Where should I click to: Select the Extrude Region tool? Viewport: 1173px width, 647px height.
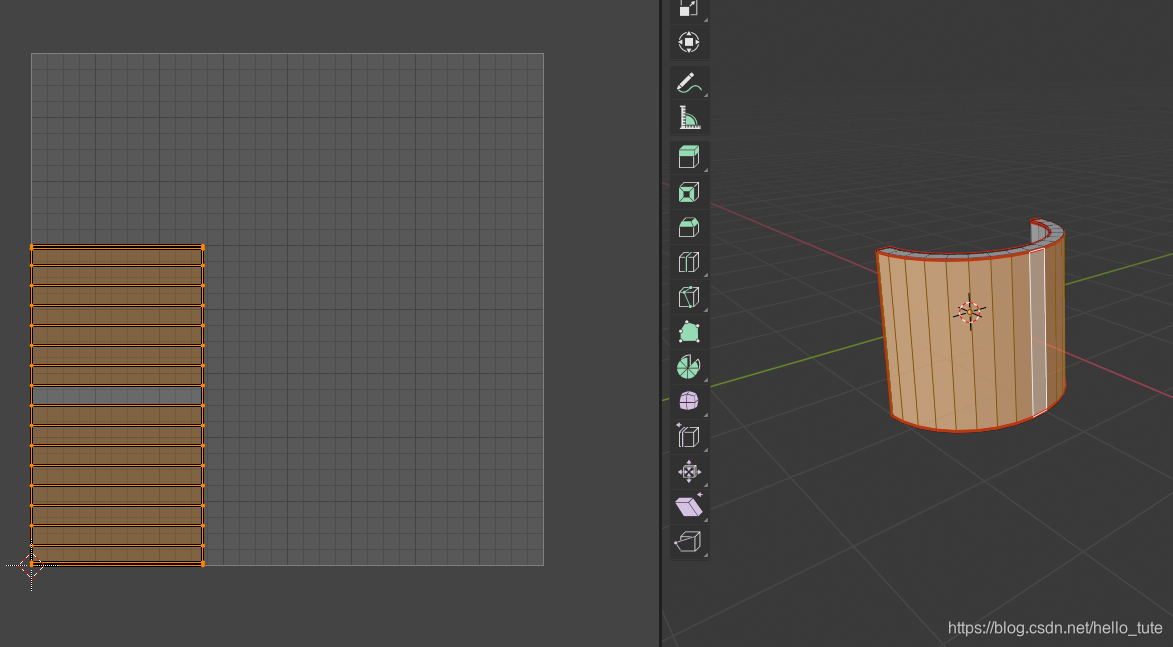tap(689, 157)
